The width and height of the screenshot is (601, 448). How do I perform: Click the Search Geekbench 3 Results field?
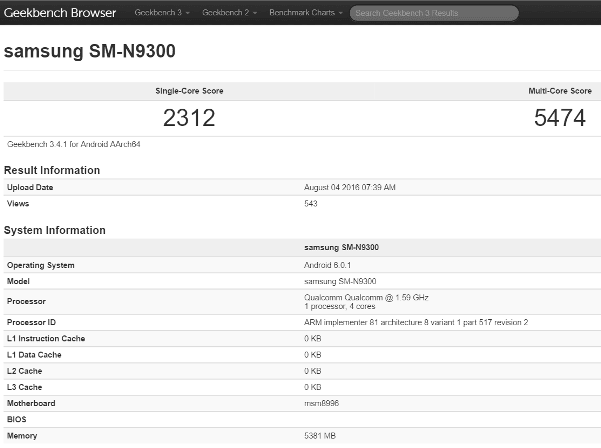coord(434,13)
